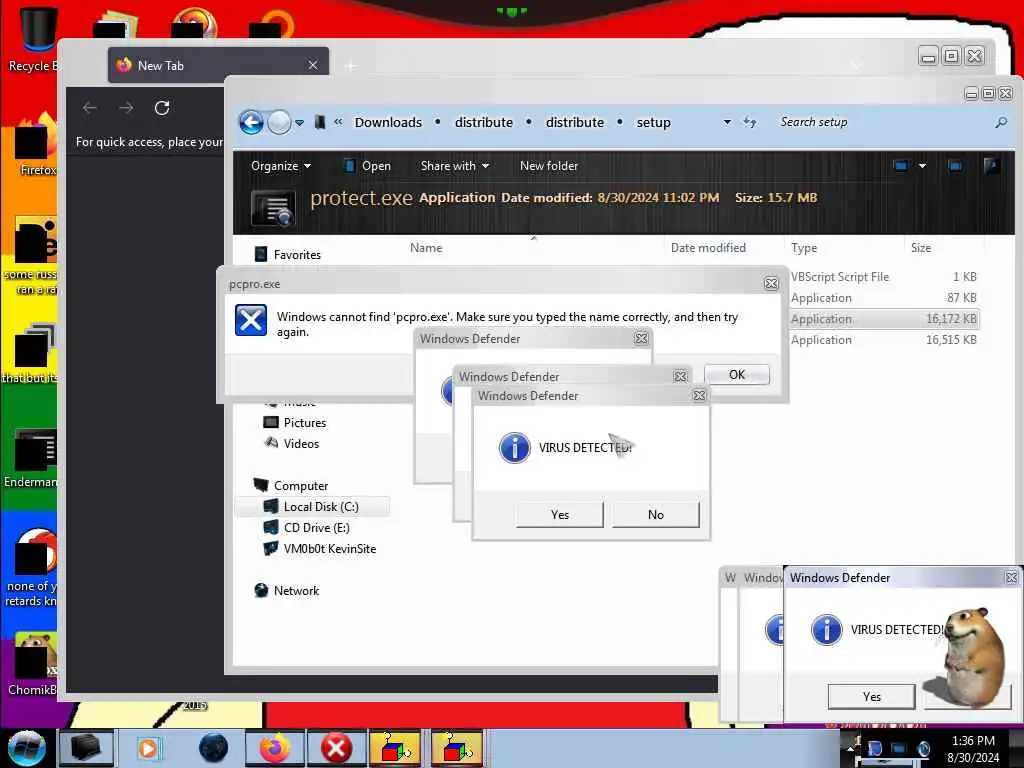The image size is (1024, 768).
Task: Click New folder in Explorer toolbar
Action: tap(549, 166)
